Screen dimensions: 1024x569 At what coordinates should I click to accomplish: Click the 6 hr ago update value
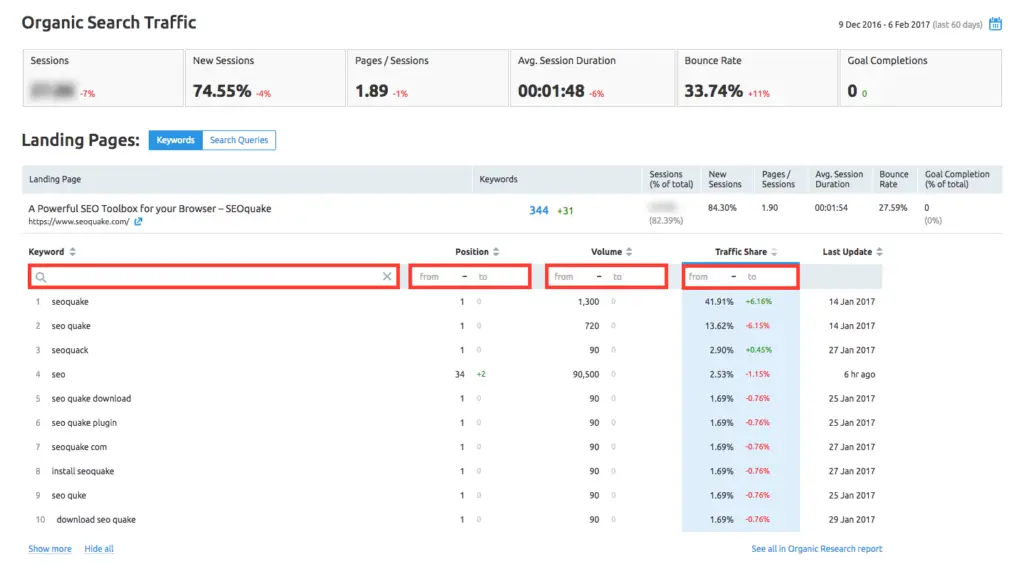[859, 374]
